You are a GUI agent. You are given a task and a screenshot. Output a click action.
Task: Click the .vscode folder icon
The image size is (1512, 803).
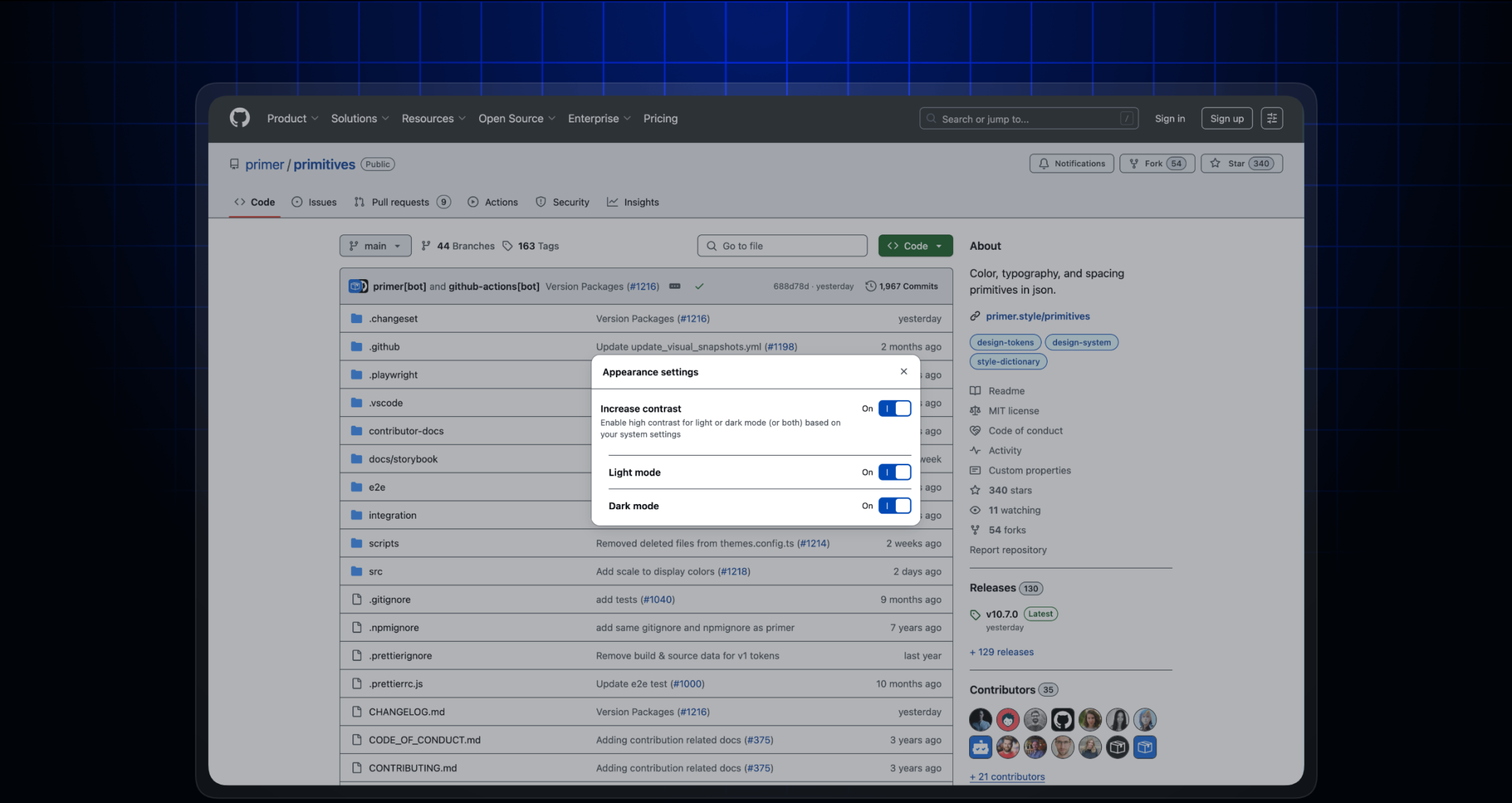(357, 403)
